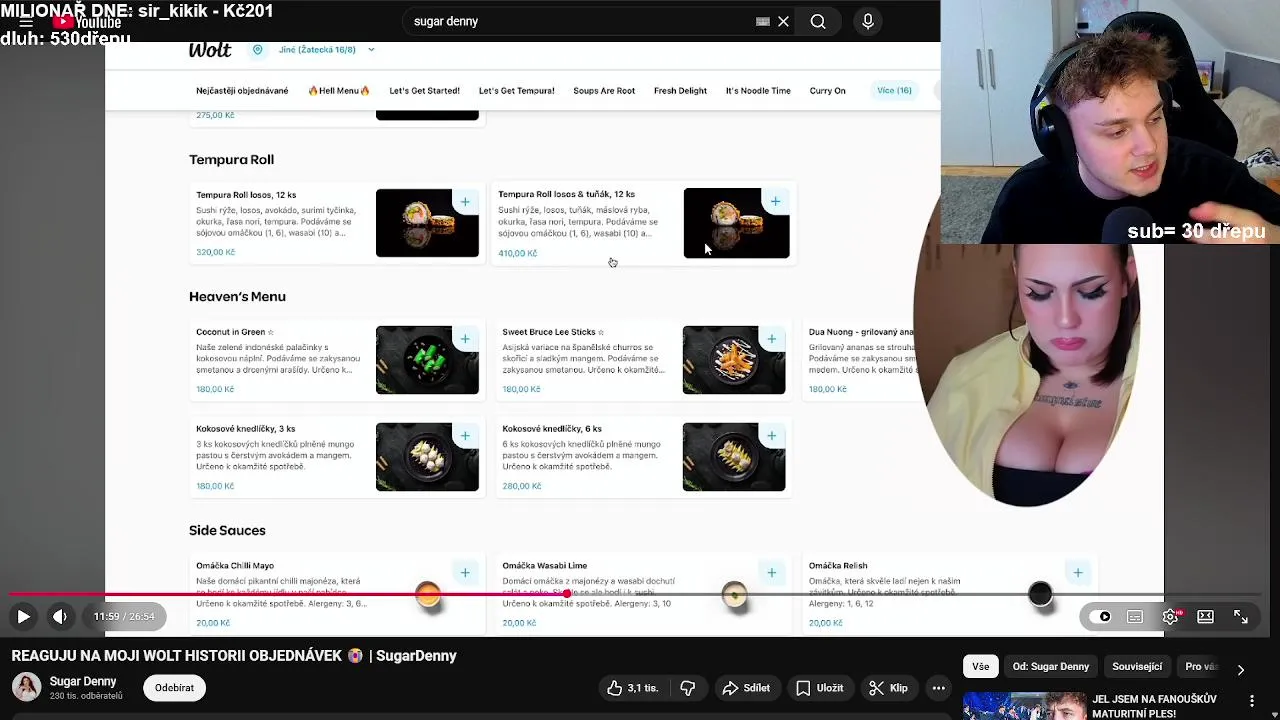
Task: Select the 'Vše' filter chip
Action: (x=980, y=667)
